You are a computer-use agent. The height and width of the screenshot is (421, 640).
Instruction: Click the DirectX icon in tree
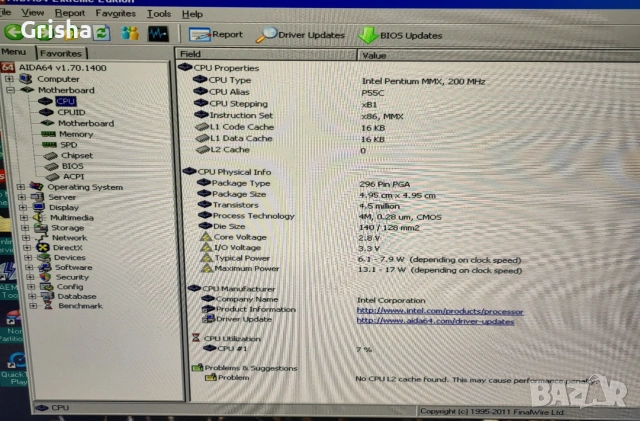(42, 247)
